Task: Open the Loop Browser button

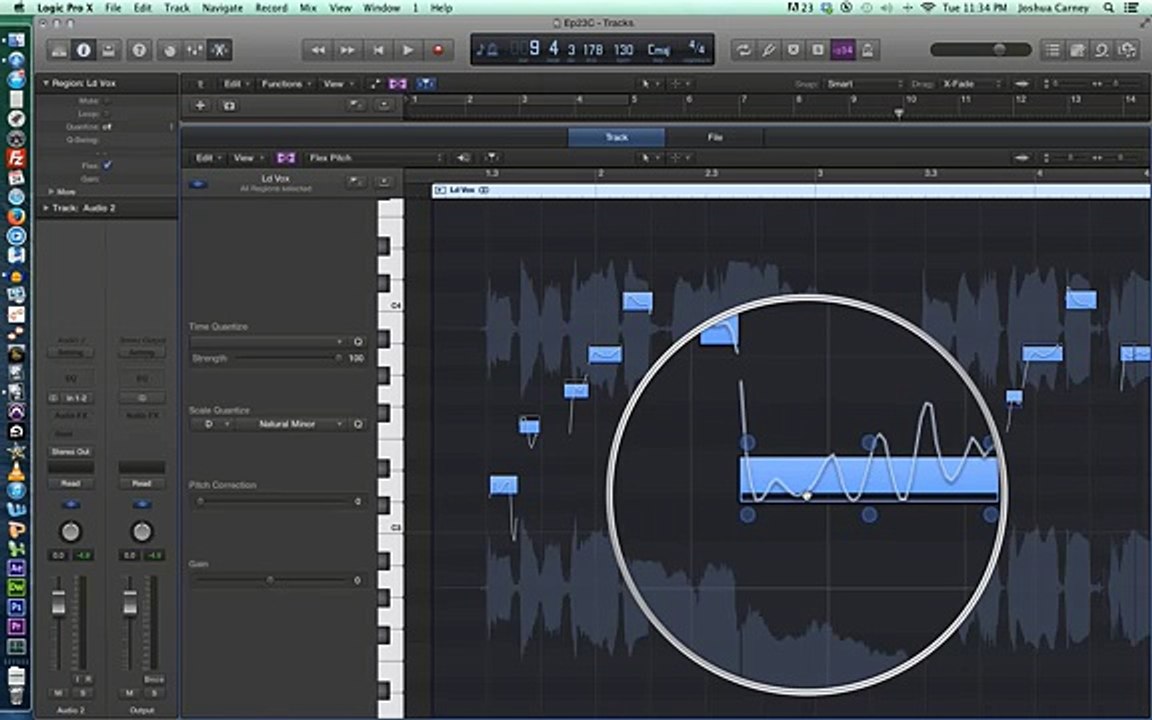Action: tap(1102, 50)
